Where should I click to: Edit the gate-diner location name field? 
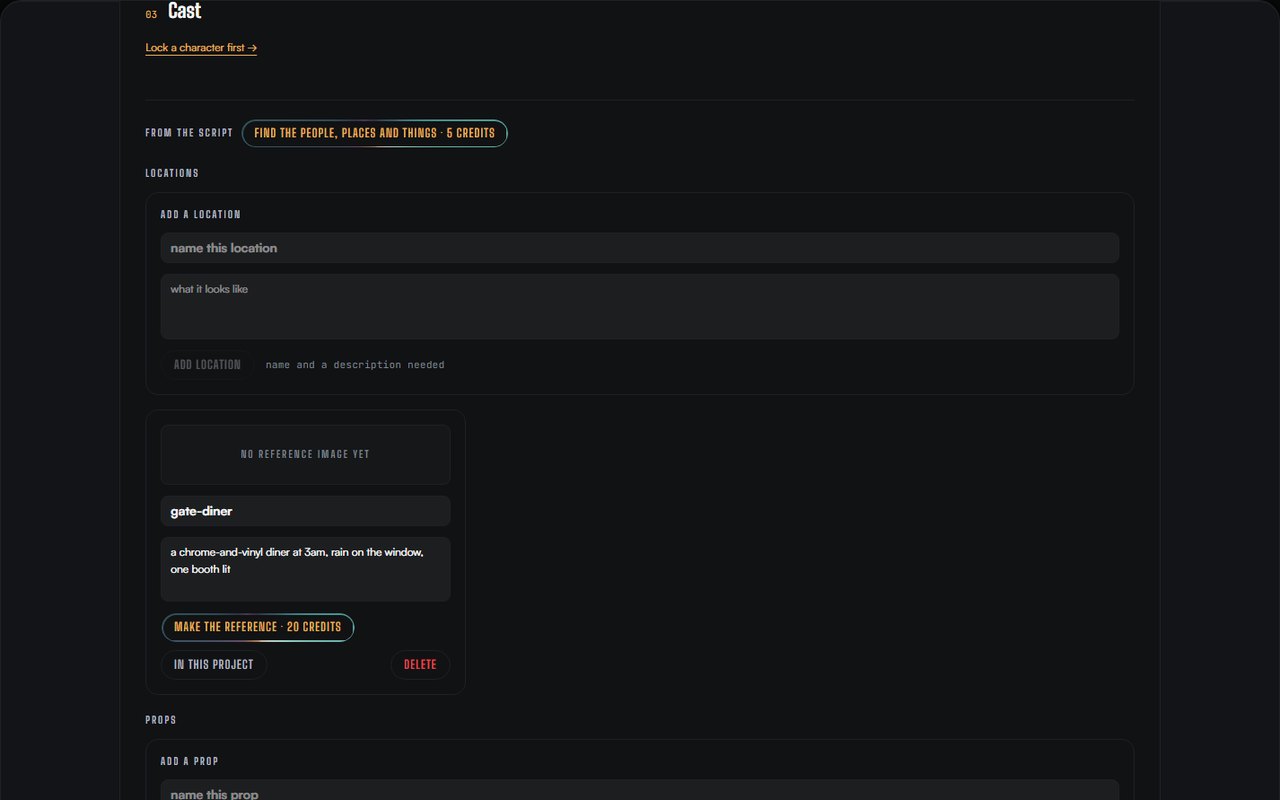(305, 511)
